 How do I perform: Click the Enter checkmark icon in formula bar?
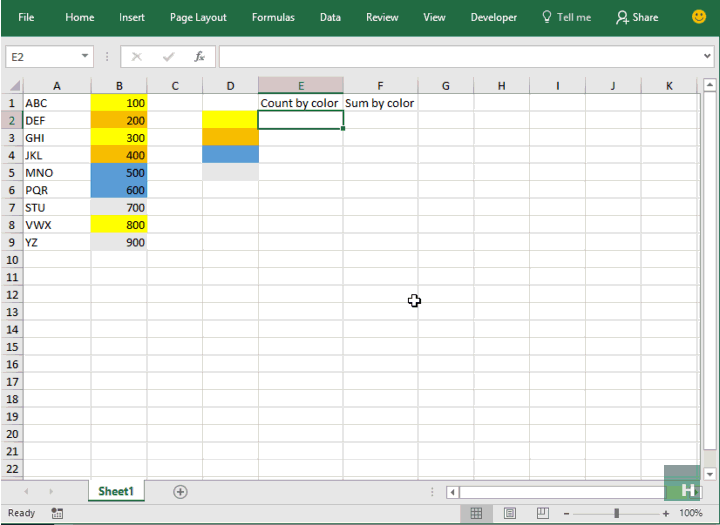click(169, 56)
